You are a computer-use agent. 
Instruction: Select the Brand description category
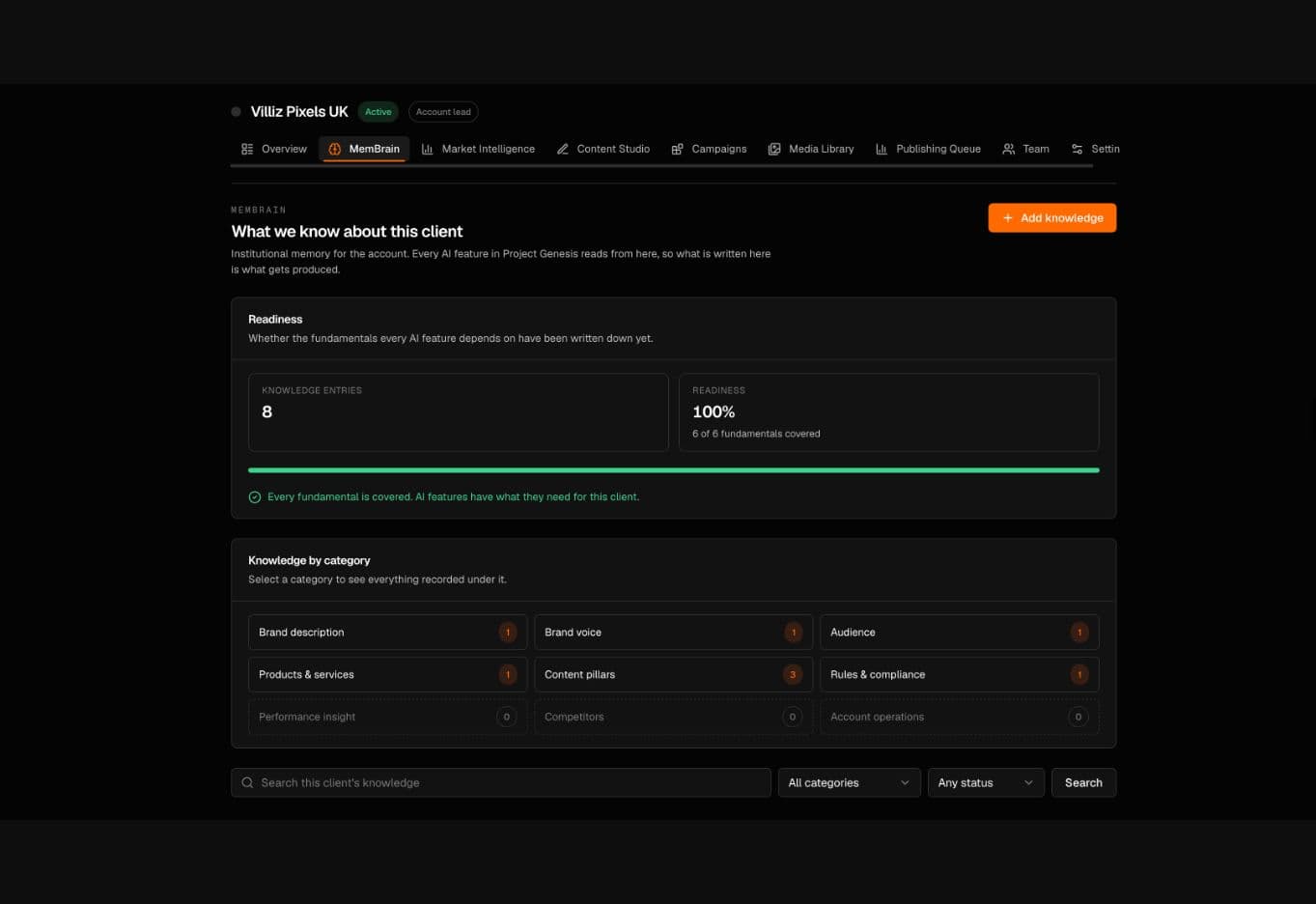click(388, 633)
